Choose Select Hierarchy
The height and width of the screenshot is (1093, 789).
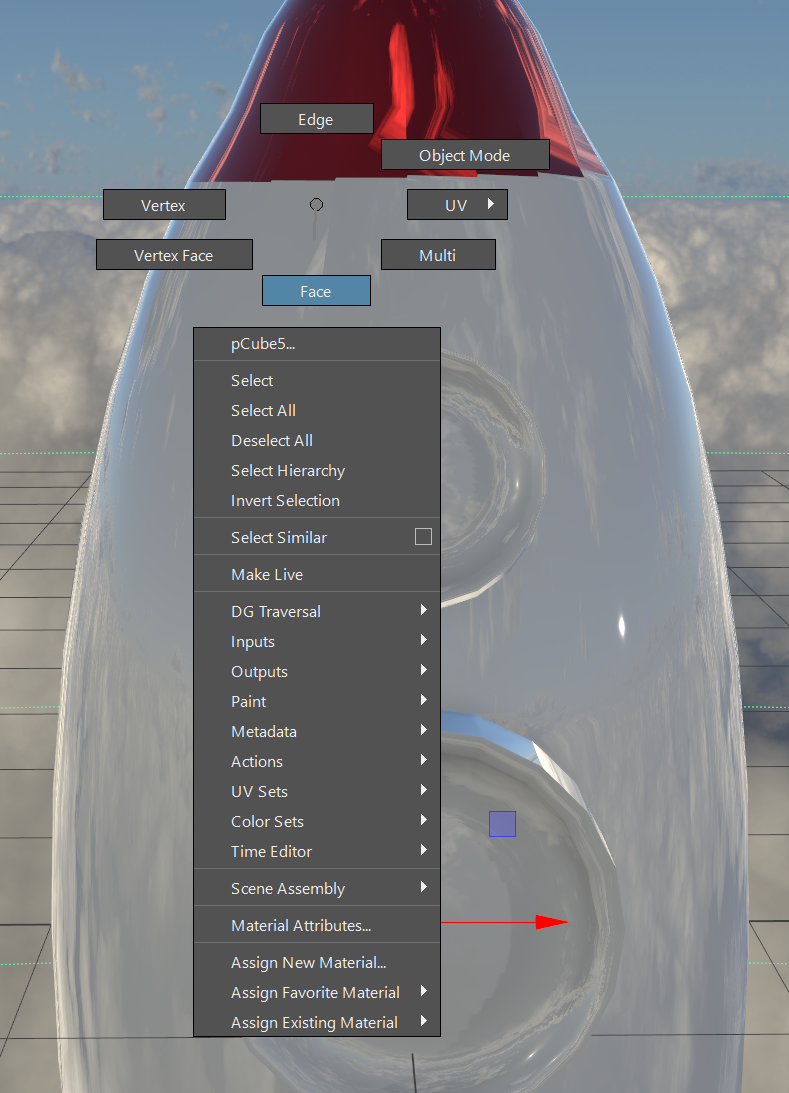[317, 471]
